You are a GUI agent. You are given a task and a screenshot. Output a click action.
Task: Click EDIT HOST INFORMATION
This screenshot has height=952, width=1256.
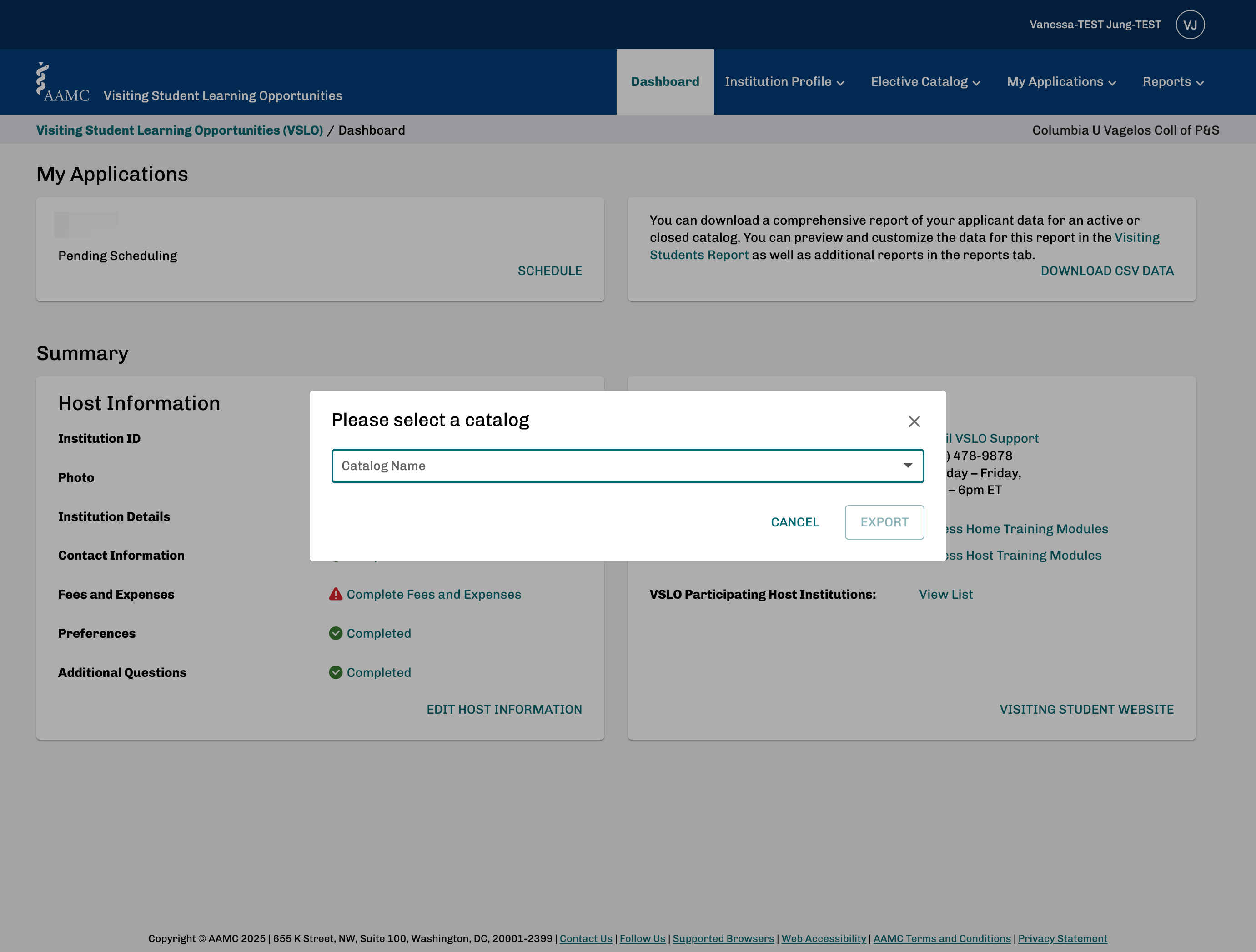coord(504,710)
